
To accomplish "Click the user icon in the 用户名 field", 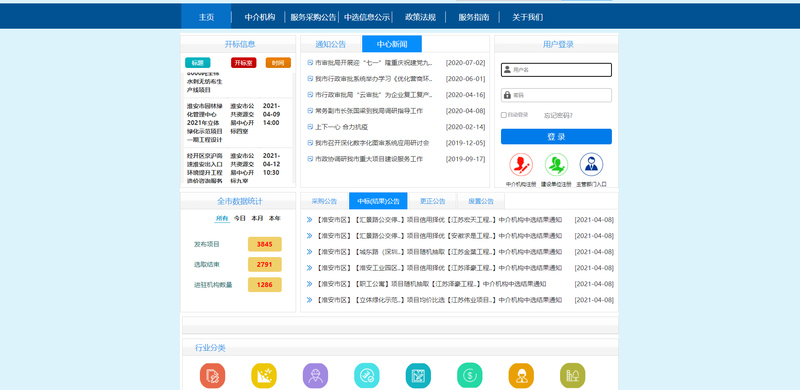I will [x=507, y=69].
